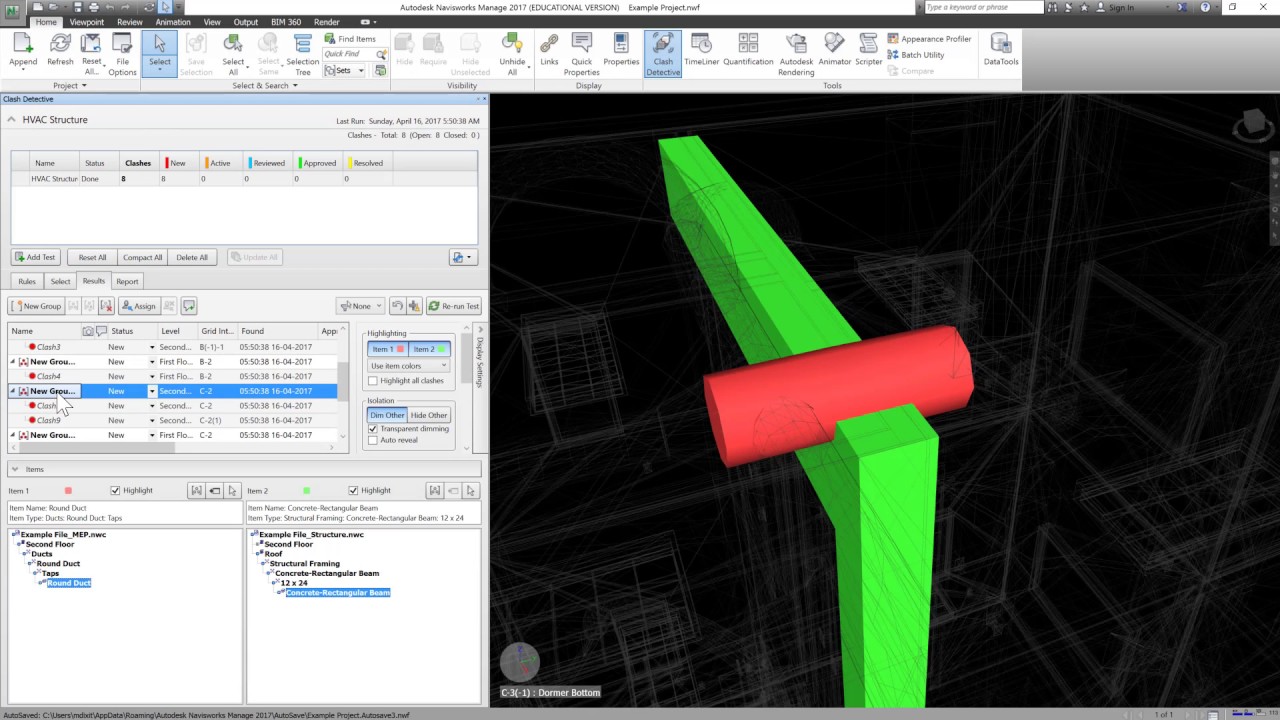This screenshot has width=1280, height=720.
Task: Click Unhide All in Visibility group
Action: coord(512,53)
